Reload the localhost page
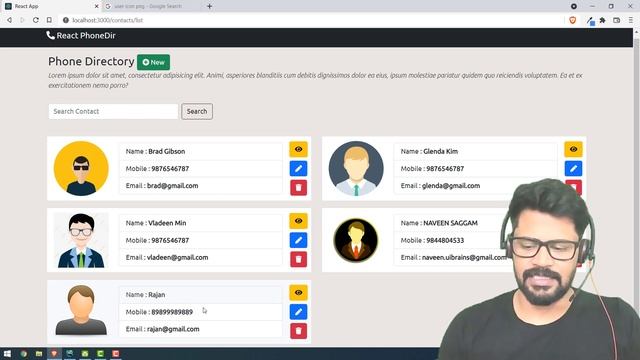This screenshot has width=640, height=360. pos(36,20)
